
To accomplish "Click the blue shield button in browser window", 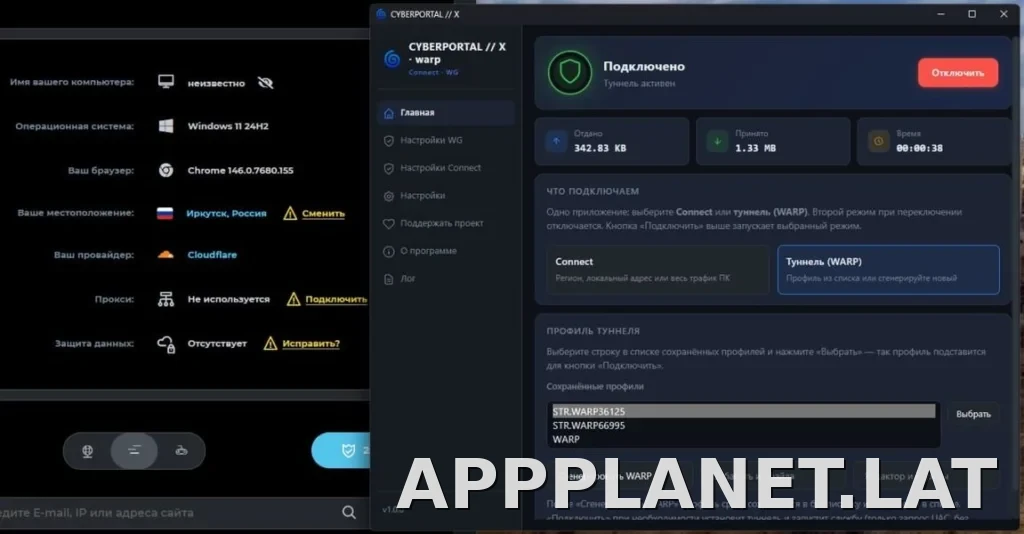I will click(340, 450).
